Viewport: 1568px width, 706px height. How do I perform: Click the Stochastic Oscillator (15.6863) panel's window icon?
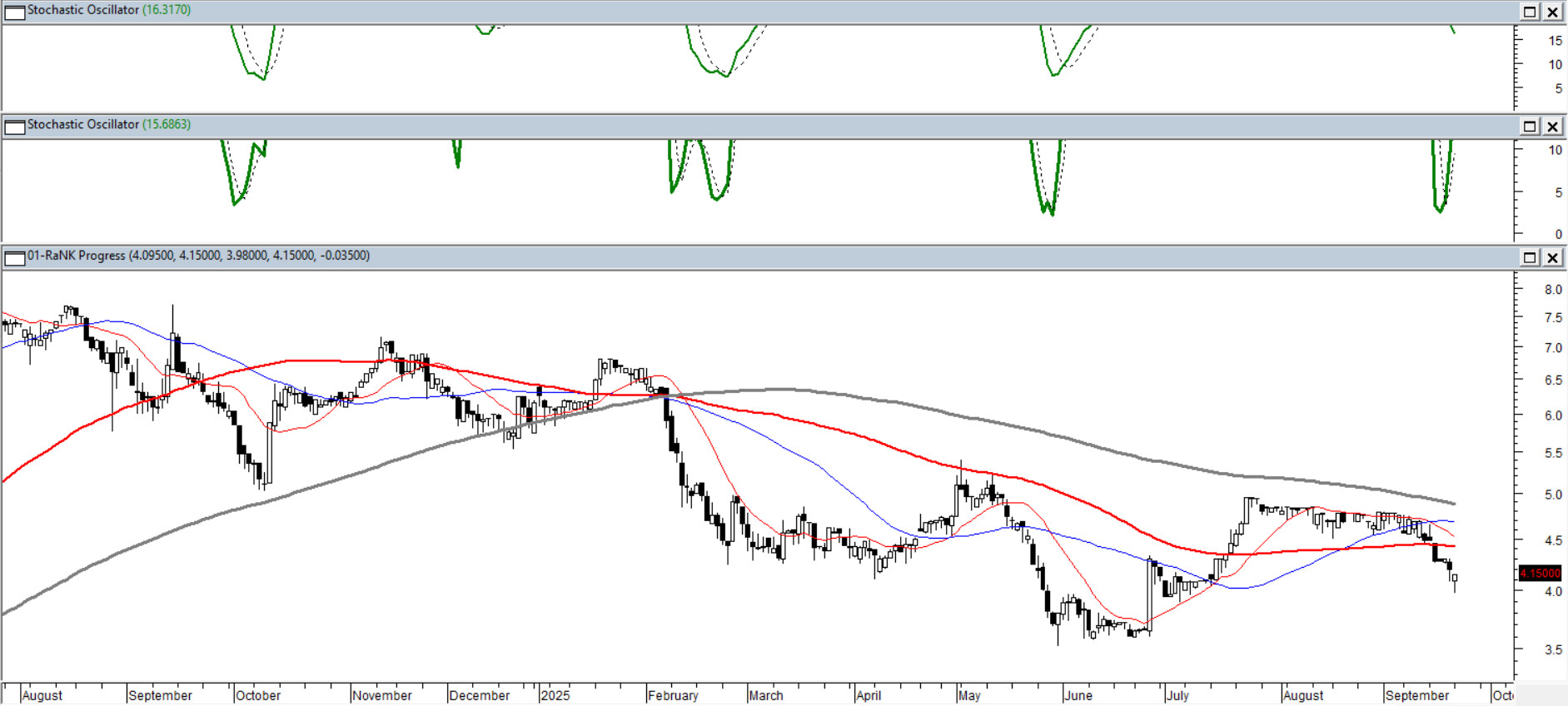click(14, 127)
